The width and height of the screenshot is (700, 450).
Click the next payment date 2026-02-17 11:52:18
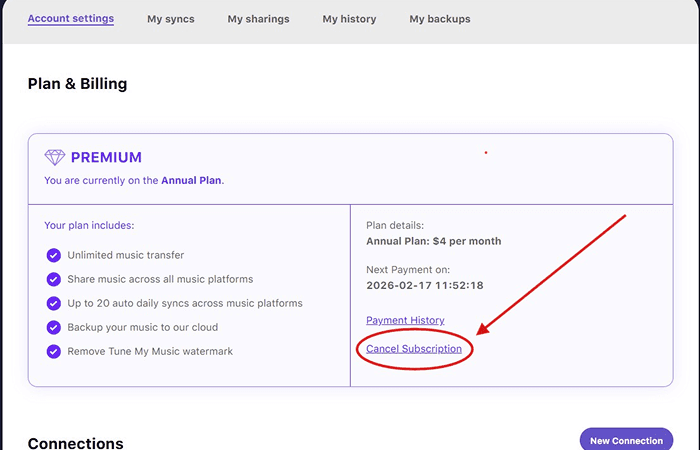[x=425, y=285]
